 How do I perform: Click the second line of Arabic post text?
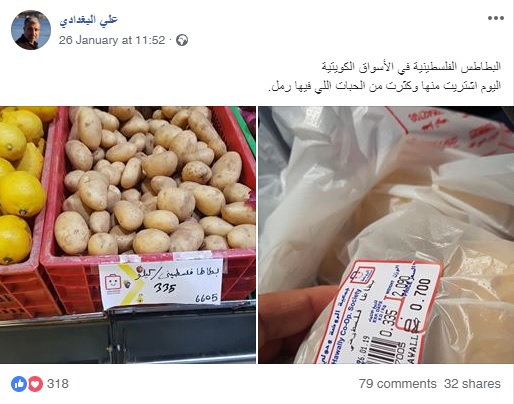pos(384,86)
